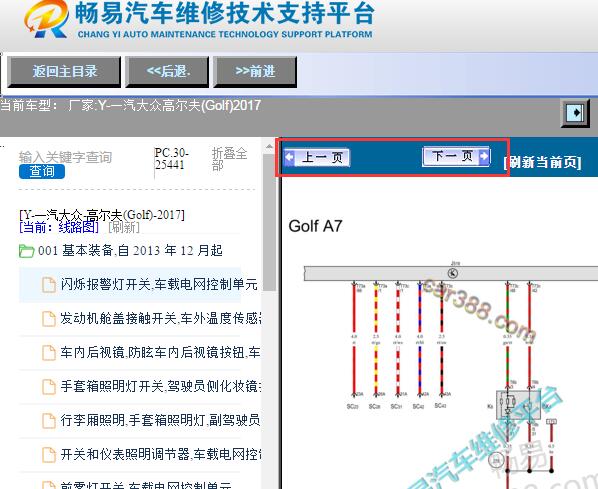Click document icon beside 发动机舱盖接触开关

[48, 319]
